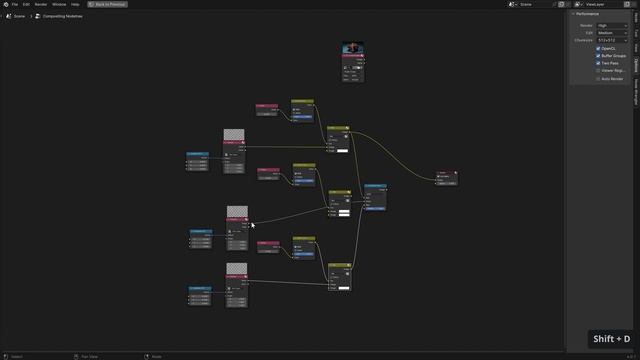
Task: Click the Back to Previous button
Action: [107, 4]
